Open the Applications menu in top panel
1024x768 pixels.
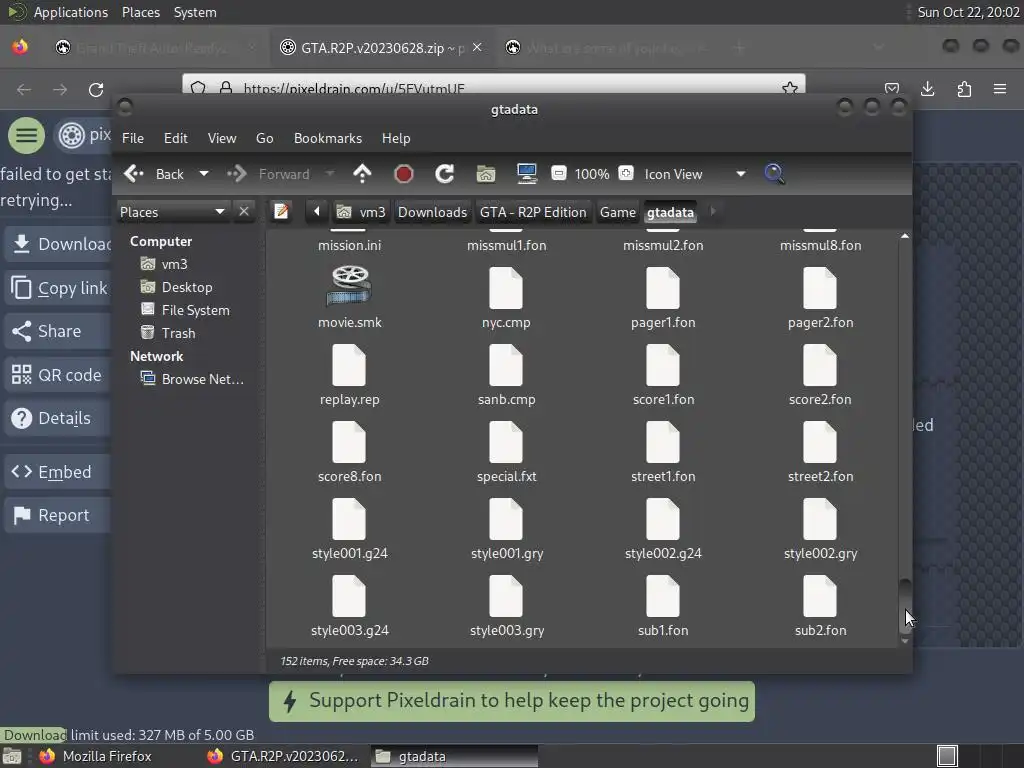(x=71, y=12)
